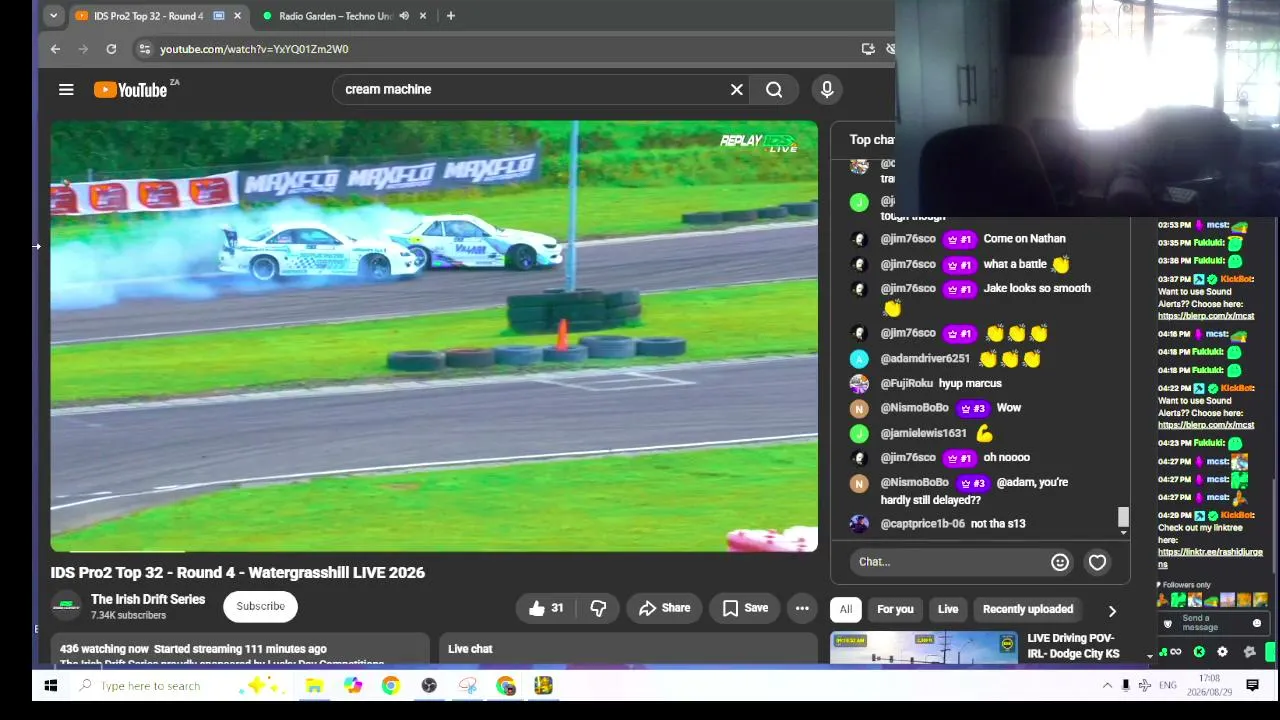Open the 'LIVE Driving POV- IRL- Dodge City KS' title
The image size is (1280, 720).
coord(1073,646)
